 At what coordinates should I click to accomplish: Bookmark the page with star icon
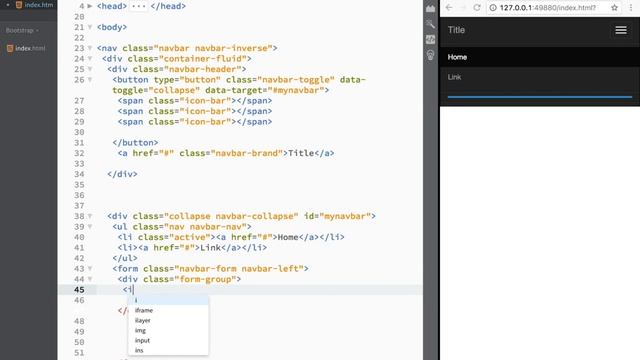(614, 7)
